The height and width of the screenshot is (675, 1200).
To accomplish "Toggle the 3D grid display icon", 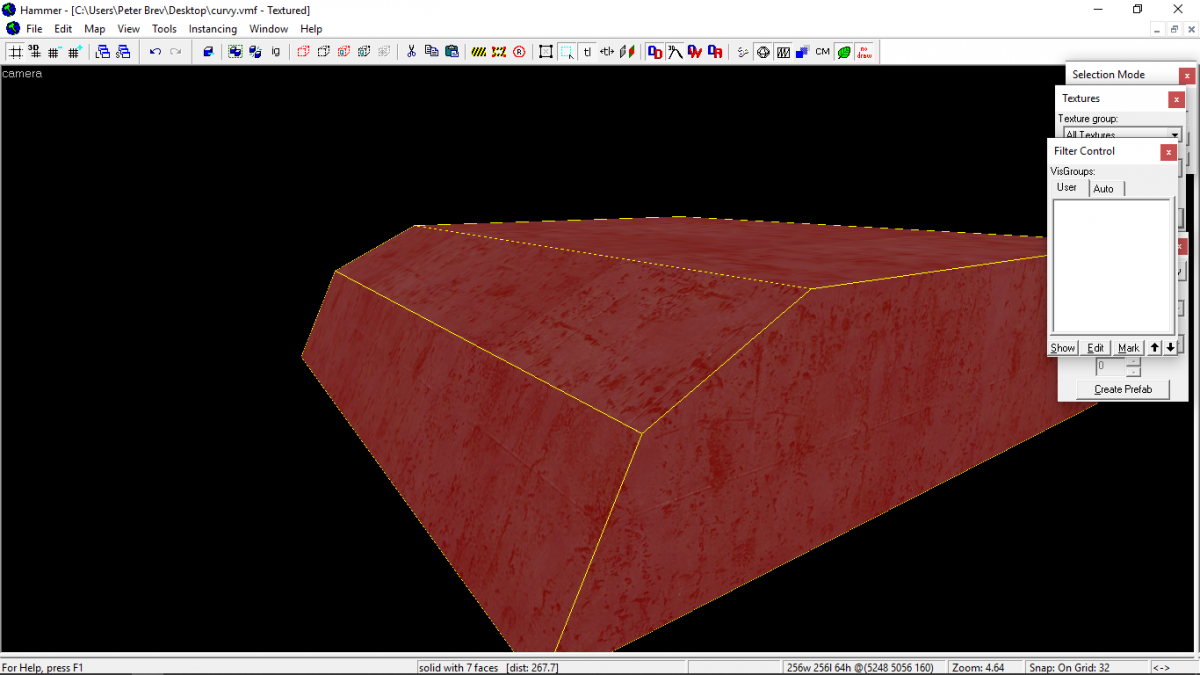I will pyautogui.click(x=34, y=51).
